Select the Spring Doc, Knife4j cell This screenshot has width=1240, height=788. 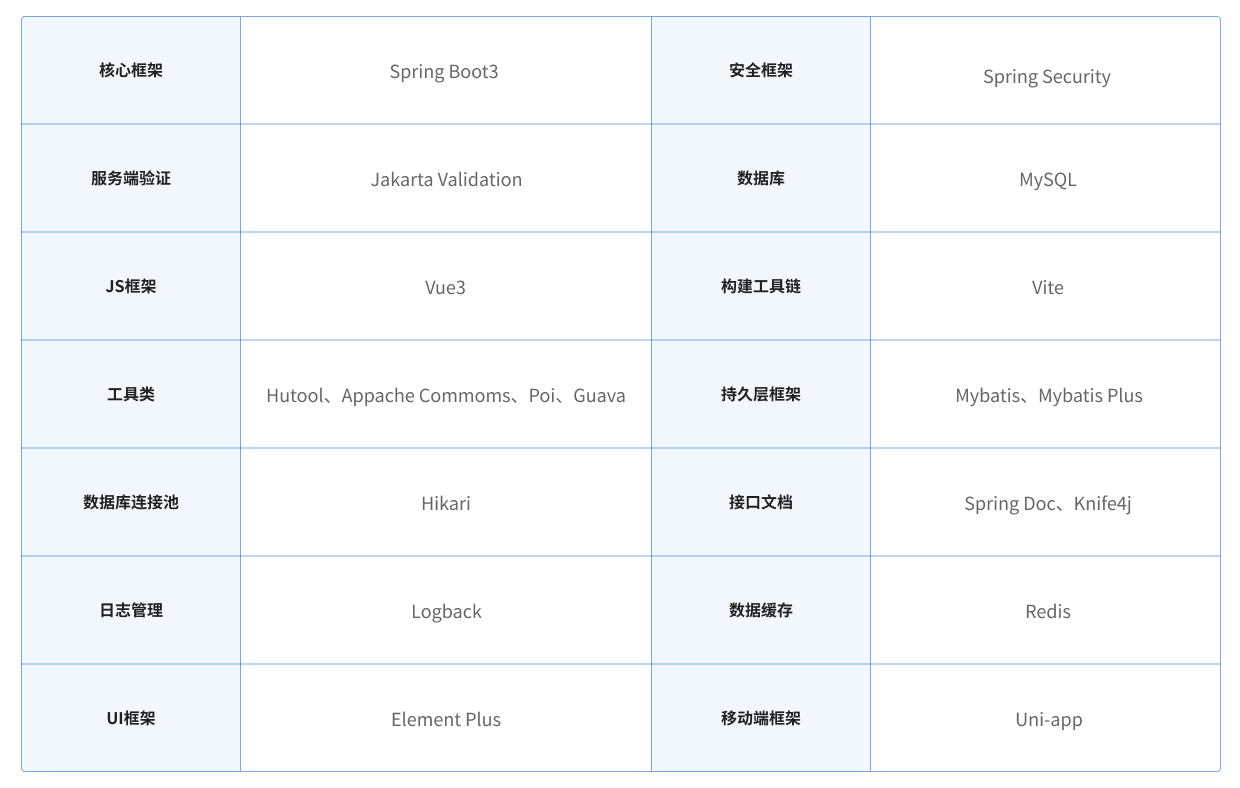click(x=1045, y=502)
